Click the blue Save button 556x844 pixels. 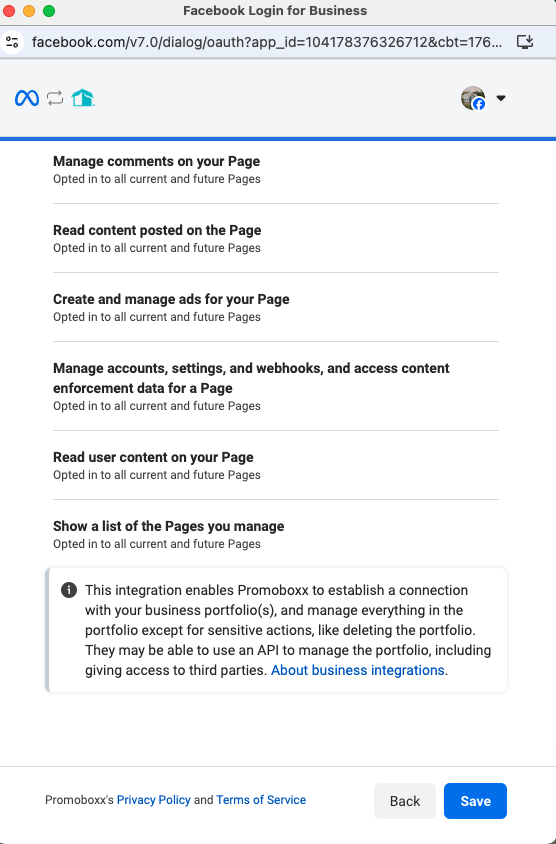[x=475, y=801]
